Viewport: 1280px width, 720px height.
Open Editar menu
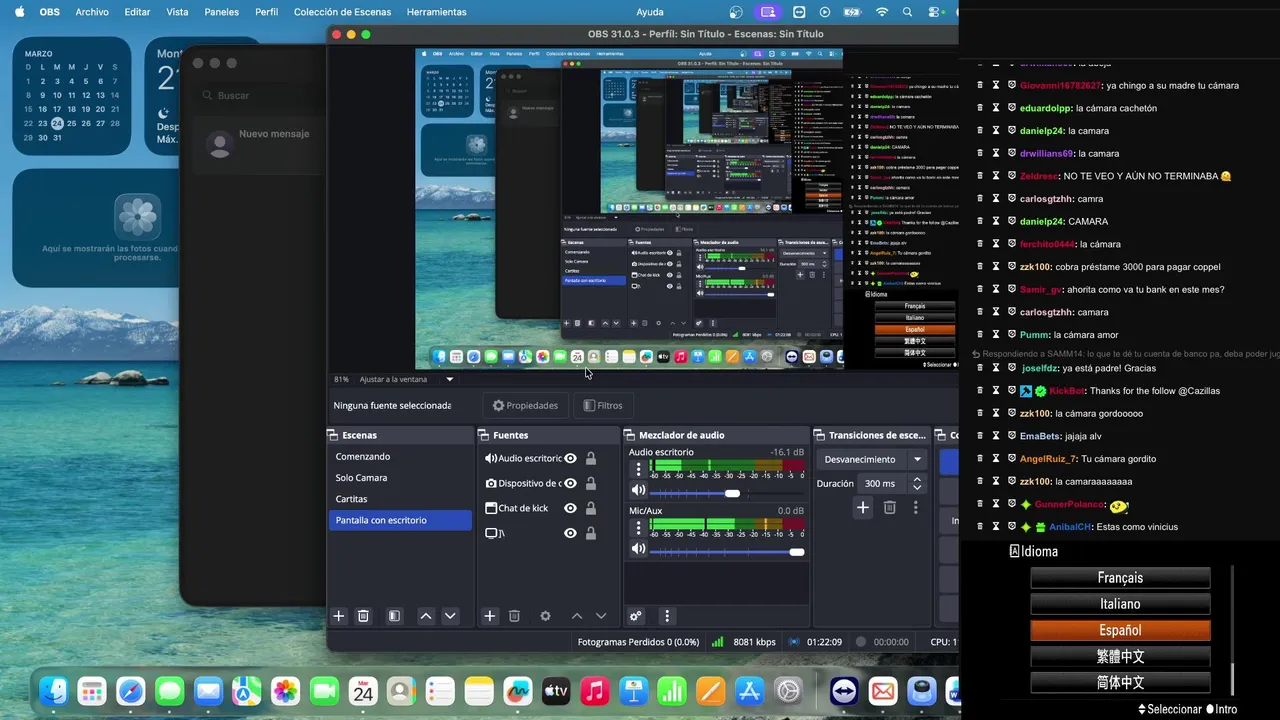137,12
